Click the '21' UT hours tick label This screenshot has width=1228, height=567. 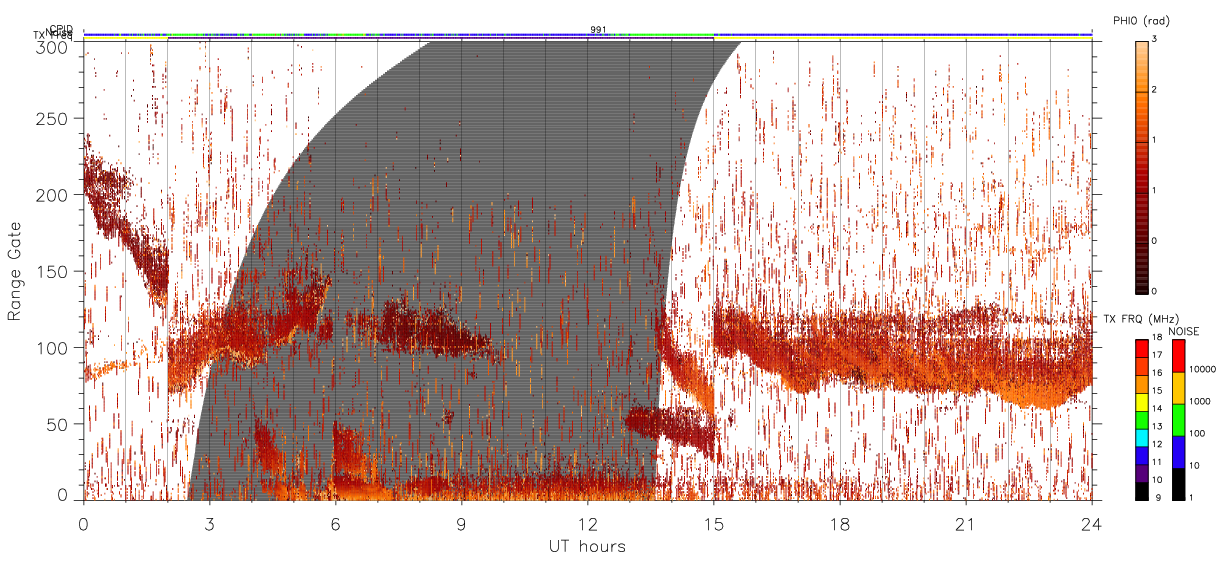click(965, 524)
